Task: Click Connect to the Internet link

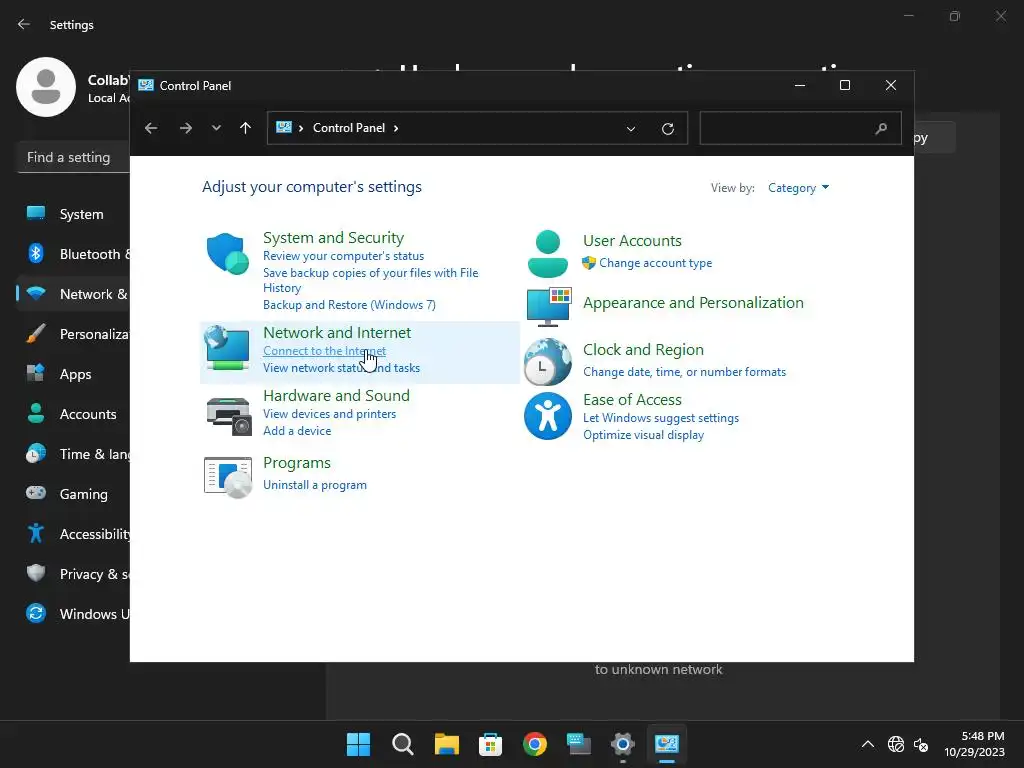Action: pyautogui.click(x=325, y=351)
